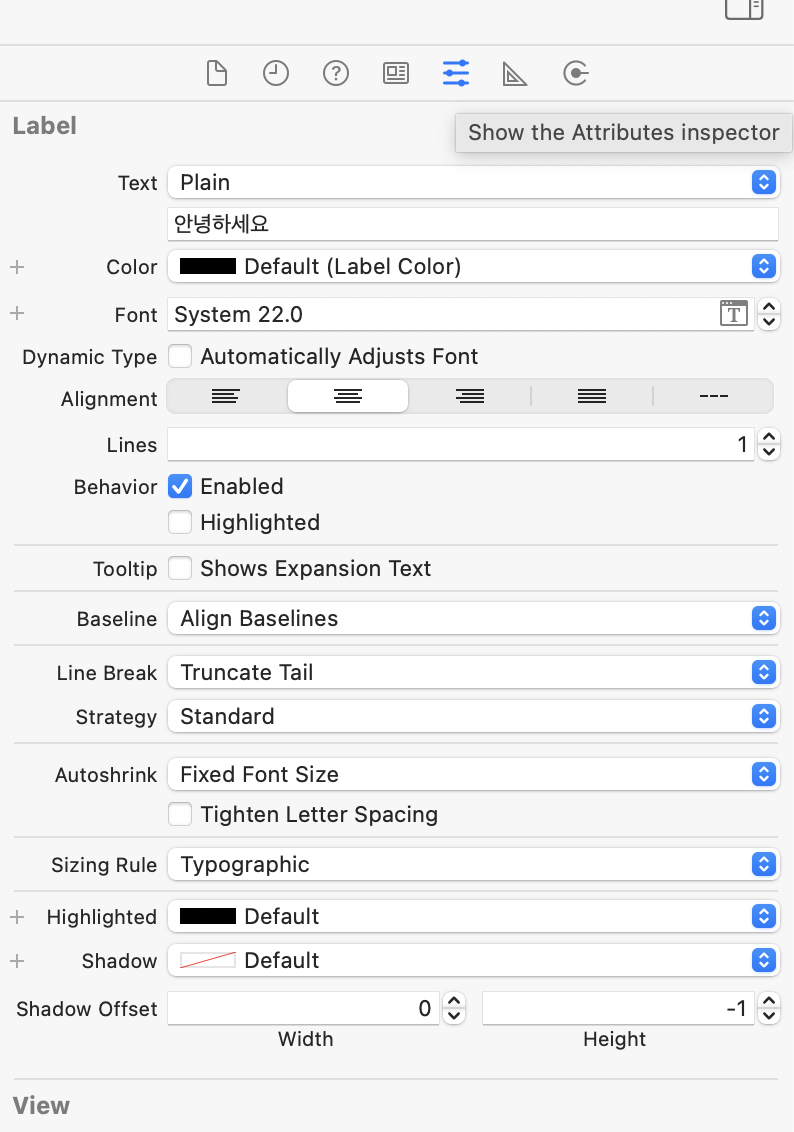Open the Baseline dropdown Align Baselines
The image size is (794, 1132).
[x=474, y=618]
